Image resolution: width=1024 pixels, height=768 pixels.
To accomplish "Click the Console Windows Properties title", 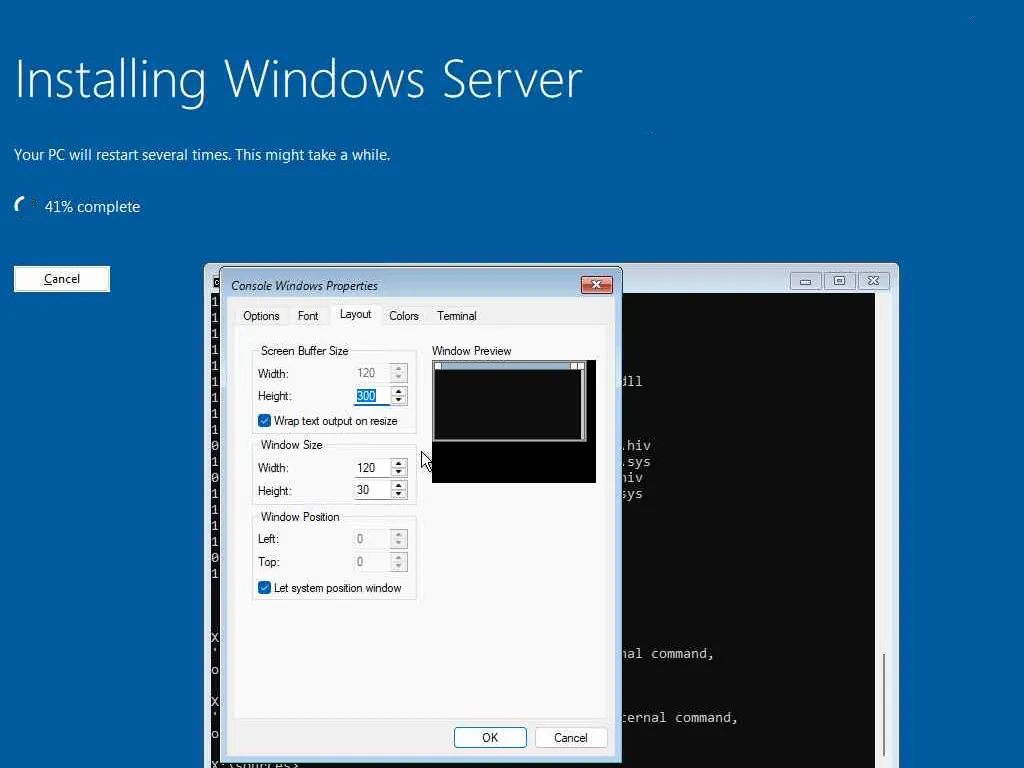I will click(304, 285).
